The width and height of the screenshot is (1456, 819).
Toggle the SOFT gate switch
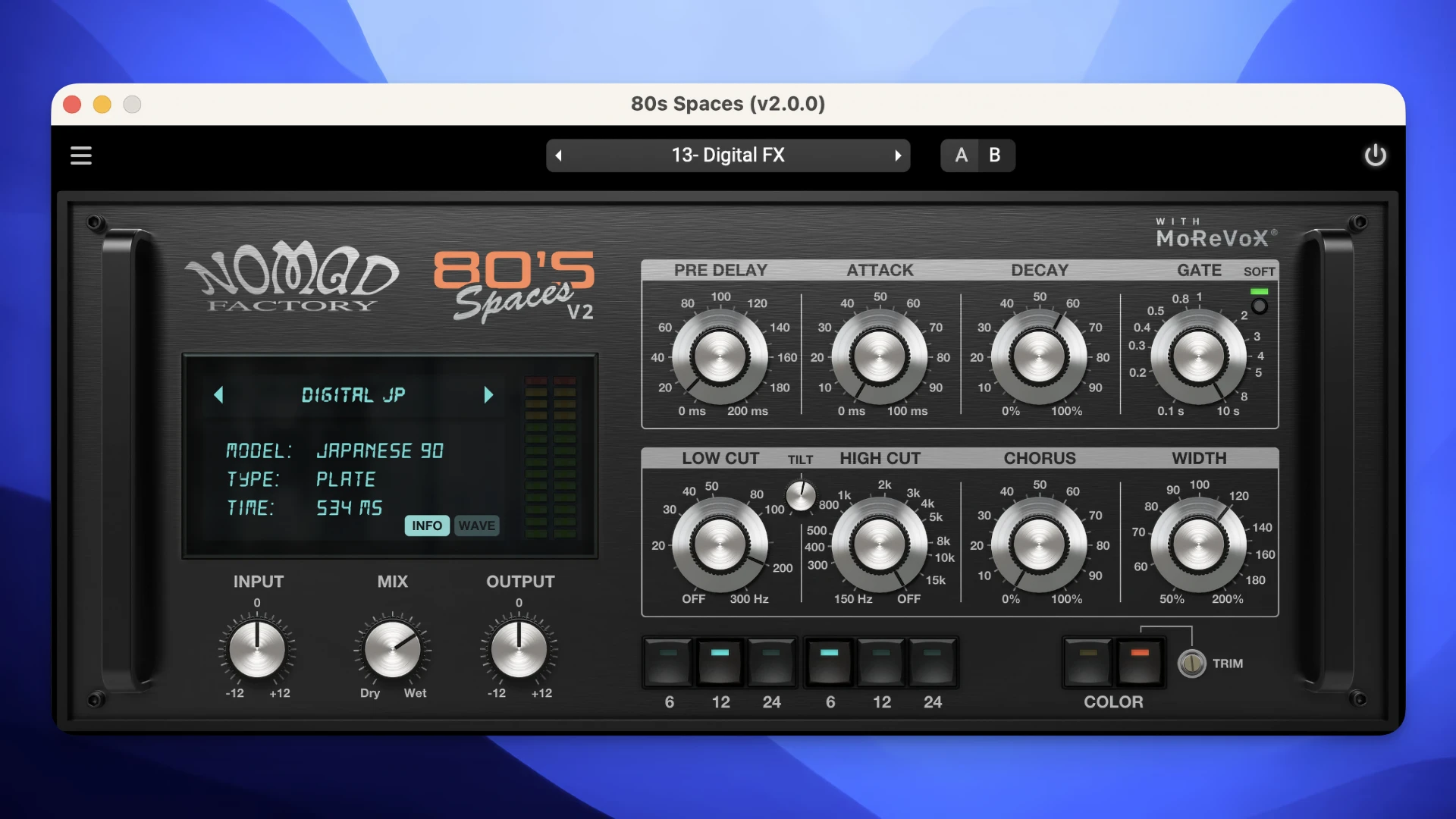pyautogui.click(x=1259, y=306)
